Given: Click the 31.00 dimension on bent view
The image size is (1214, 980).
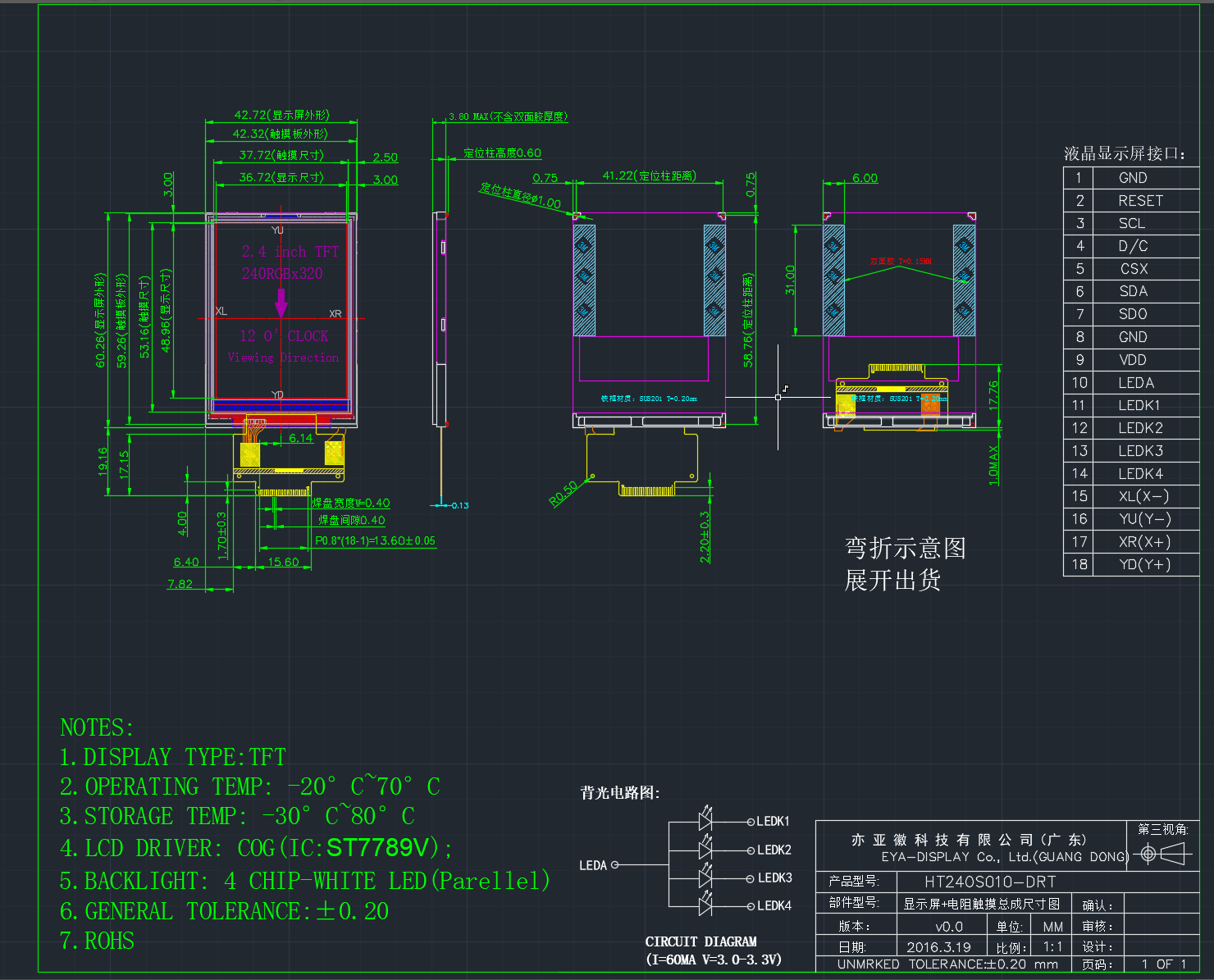Looking at the screenshot, I should click(x=790, y=280).
